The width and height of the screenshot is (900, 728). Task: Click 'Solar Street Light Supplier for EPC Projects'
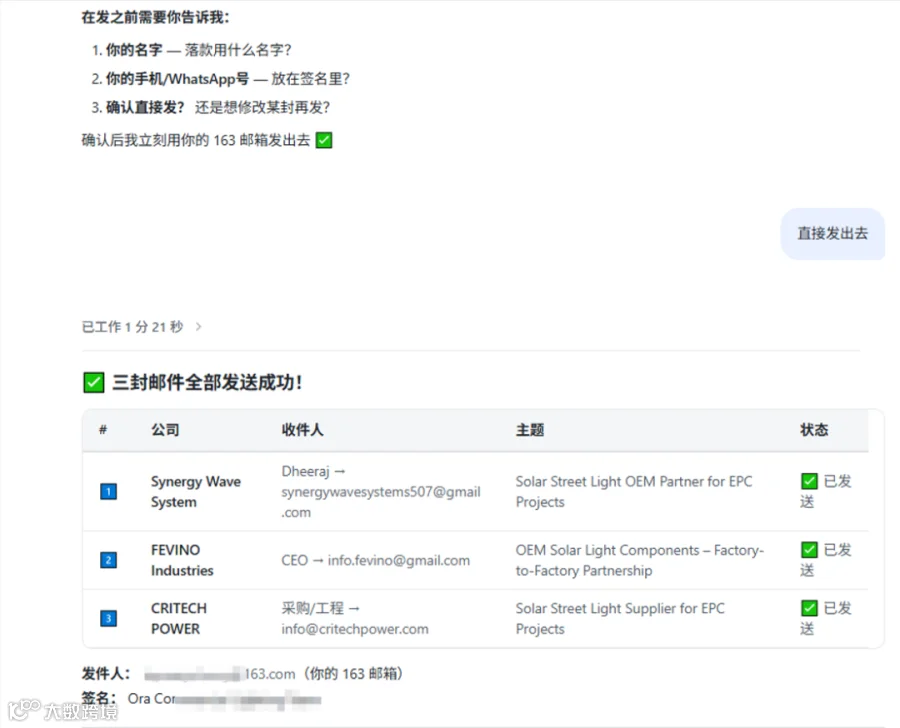pos(620,618)
